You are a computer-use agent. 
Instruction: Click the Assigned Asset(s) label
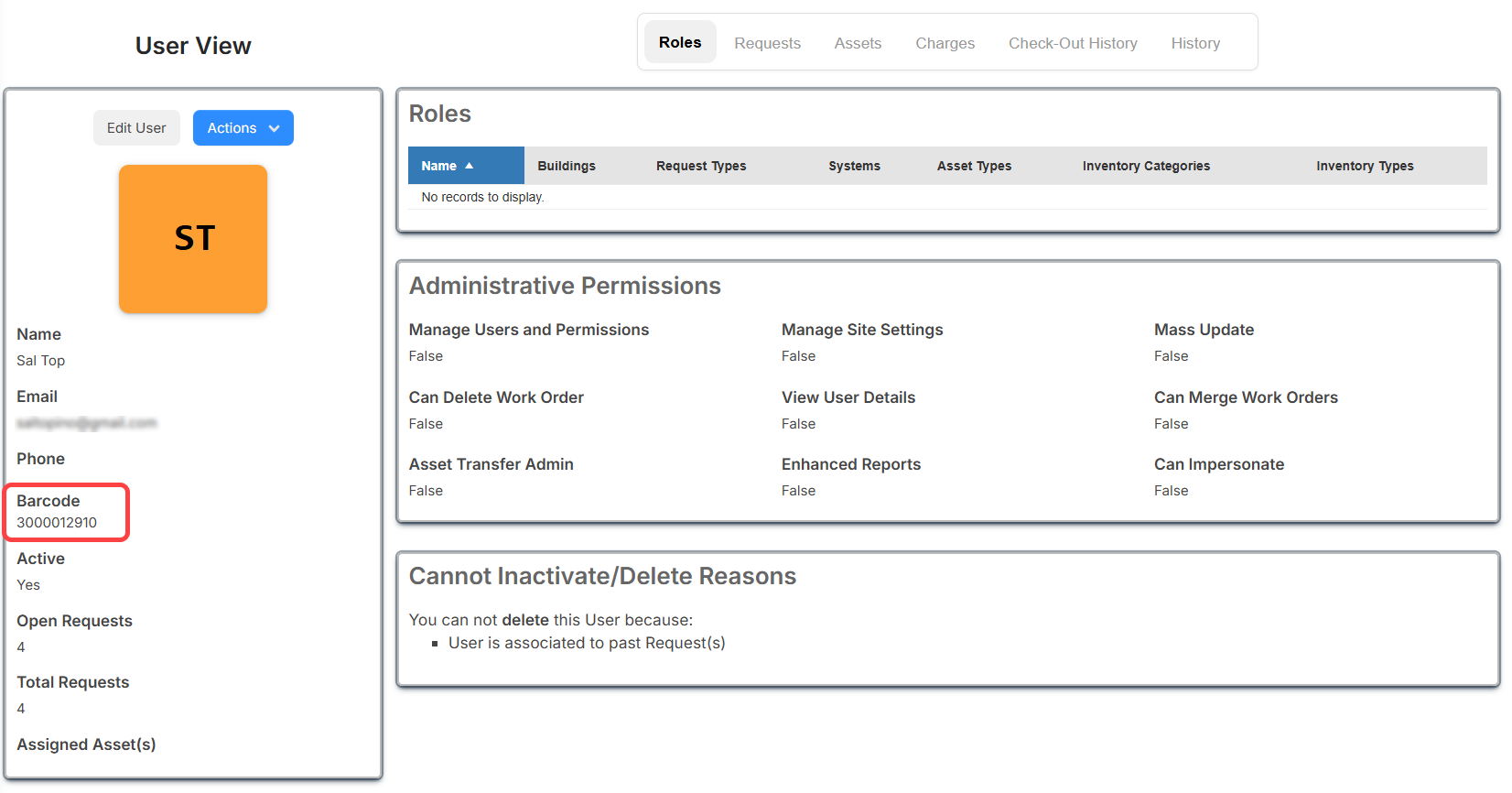[86, 744]
